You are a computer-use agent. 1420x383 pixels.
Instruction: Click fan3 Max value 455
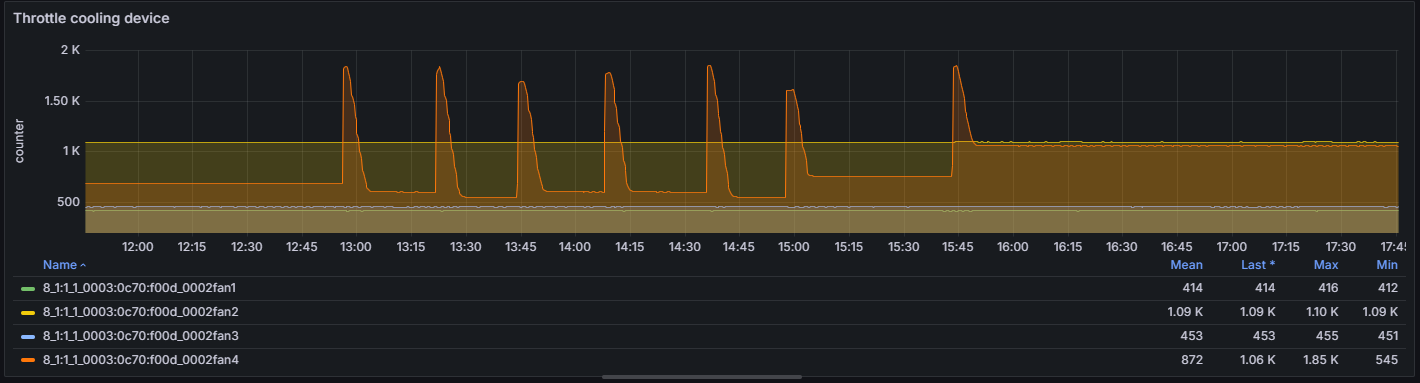coord(1328,336)
